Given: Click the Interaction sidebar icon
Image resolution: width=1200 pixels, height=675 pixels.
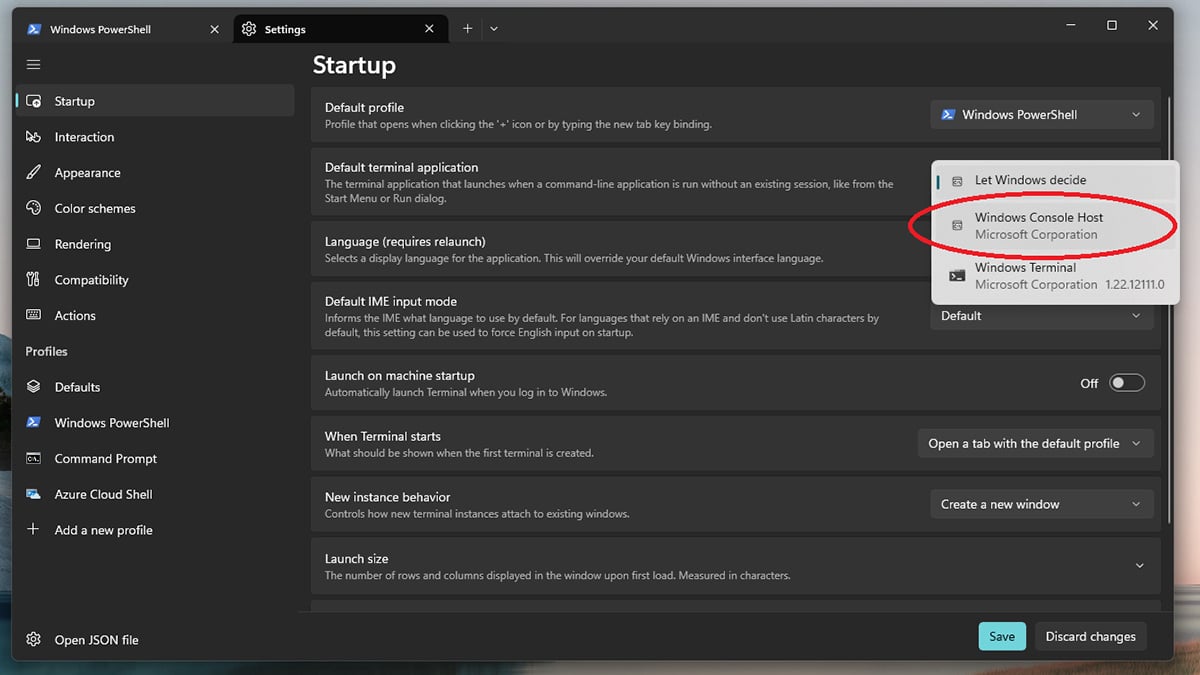Looking at the screenshot, I should pyautogui.click(x=34, y=137).
